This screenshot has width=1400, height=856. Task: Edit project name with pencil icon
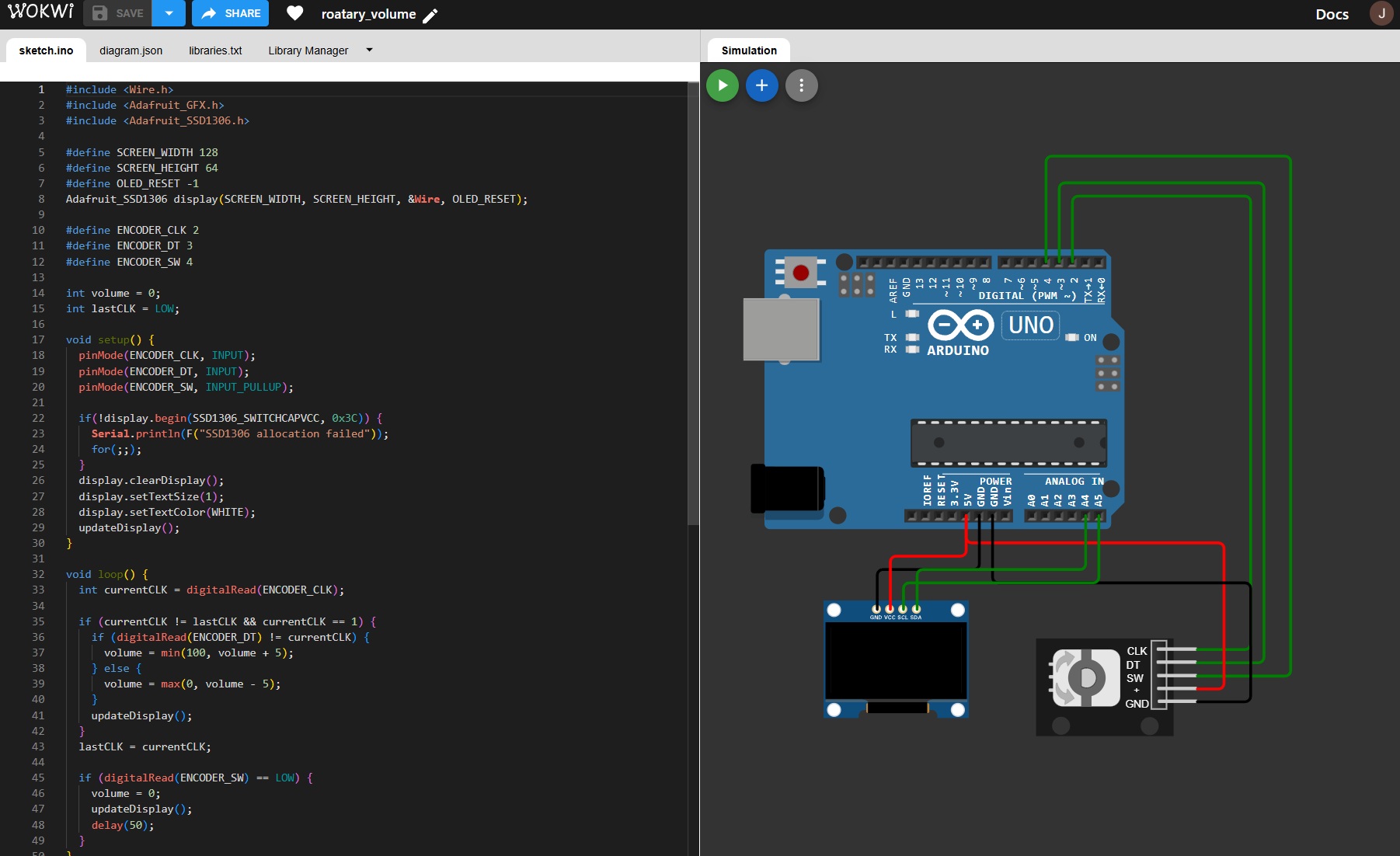pyautogui.click(x=430, y=15)
